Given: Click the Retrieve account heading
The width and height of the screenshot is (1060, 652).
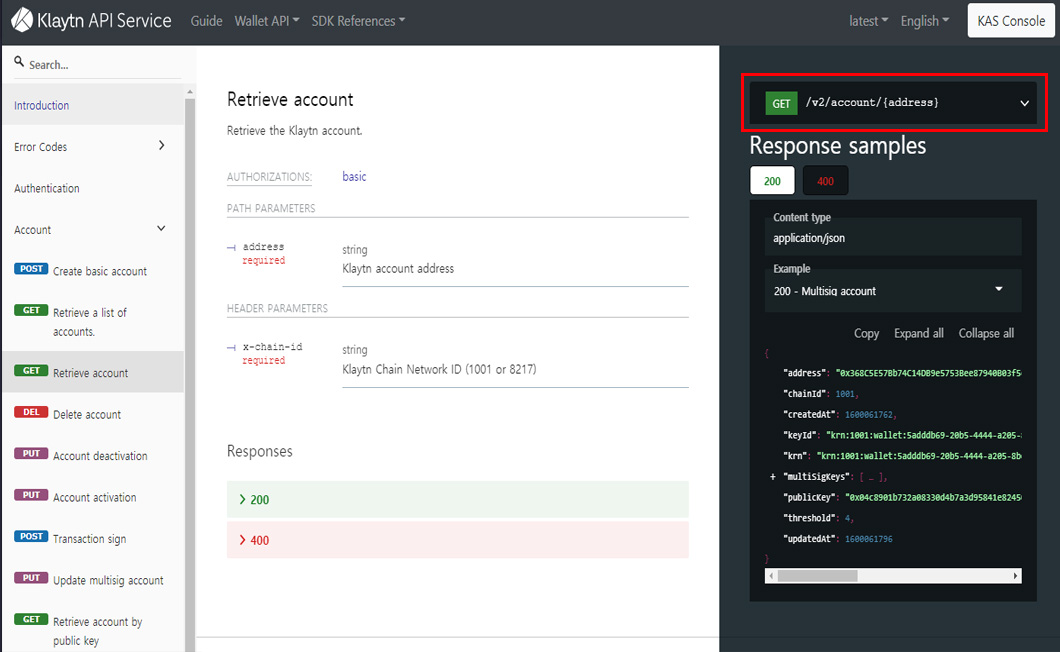Looking at the screenshot, I should pos(290,99).
